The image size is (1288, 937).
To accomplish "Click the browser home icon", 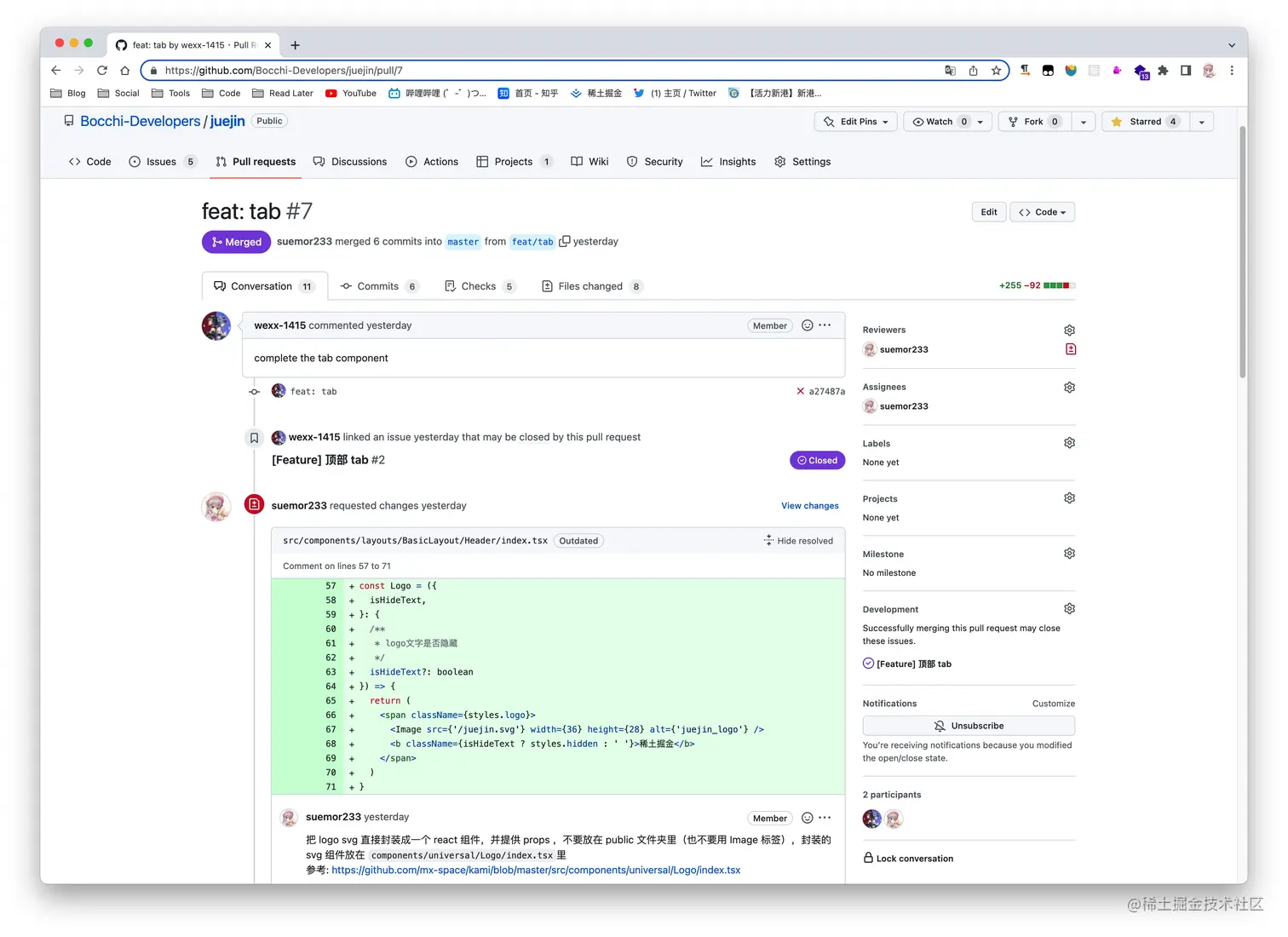I will click(125, 71).
